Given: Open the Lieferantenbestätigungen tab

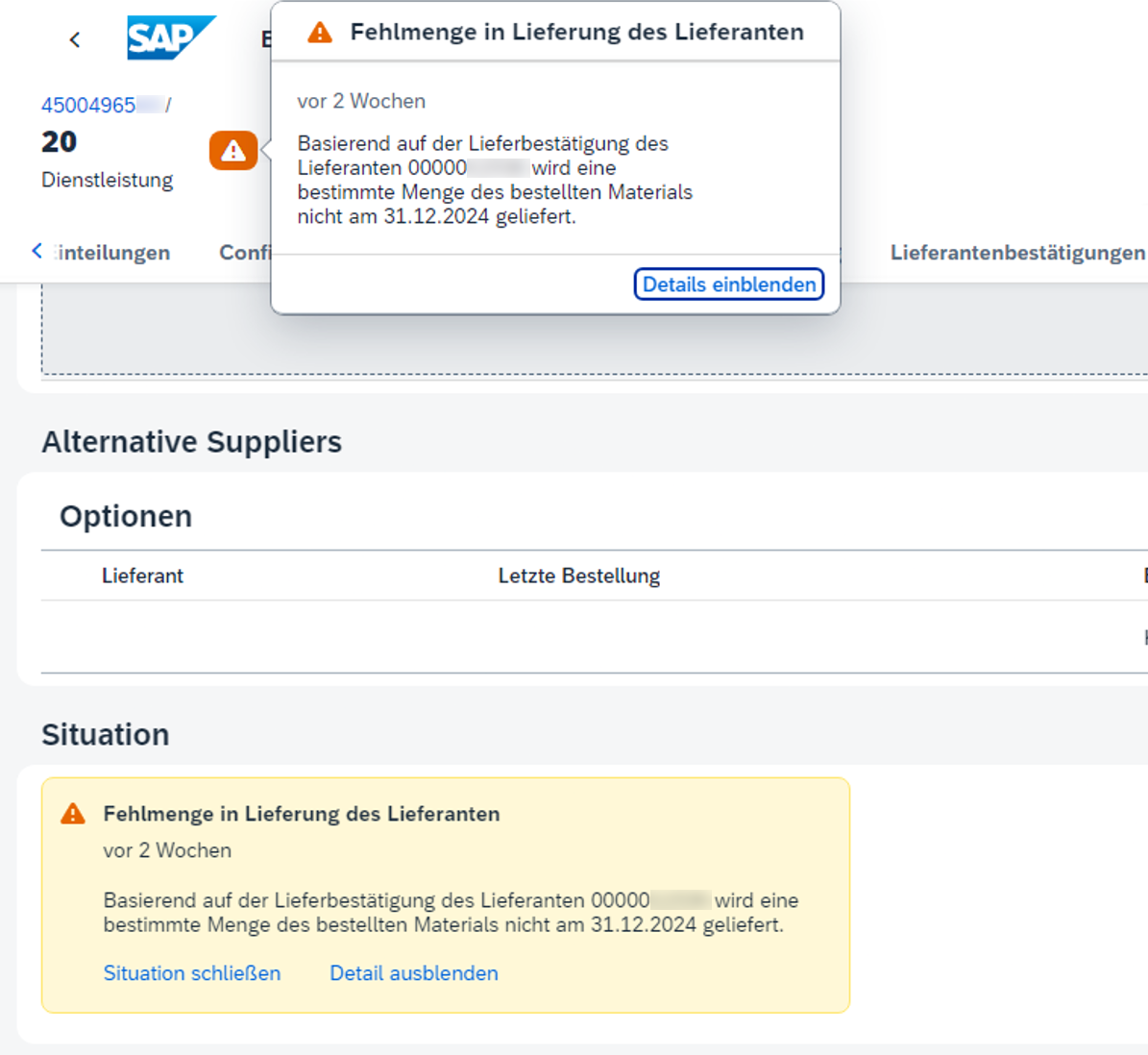Looking at the screenshot, I should [1016, 253].
